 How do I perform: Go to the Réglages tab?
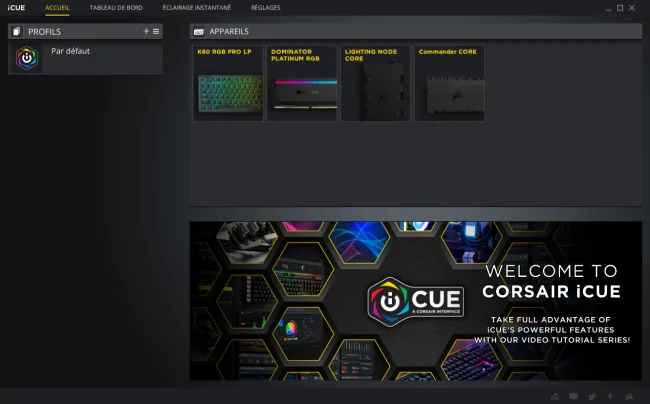[265, 7]
